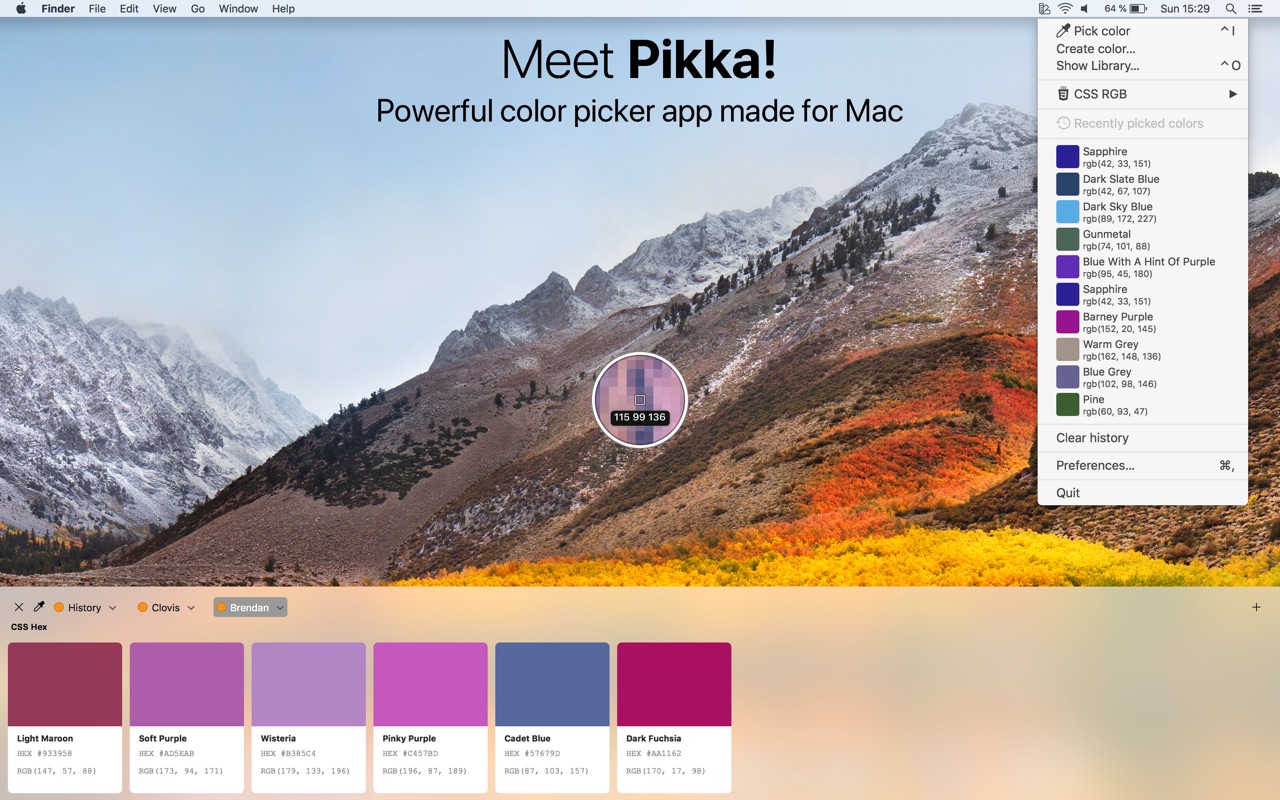The image size is (1280, 800).
Task: Open Spotlight search
Action: (1231, 8)
